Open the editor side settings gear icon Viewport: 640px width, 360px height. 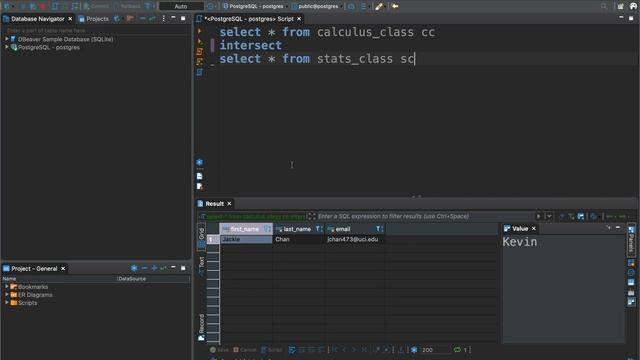coord(200,162)
